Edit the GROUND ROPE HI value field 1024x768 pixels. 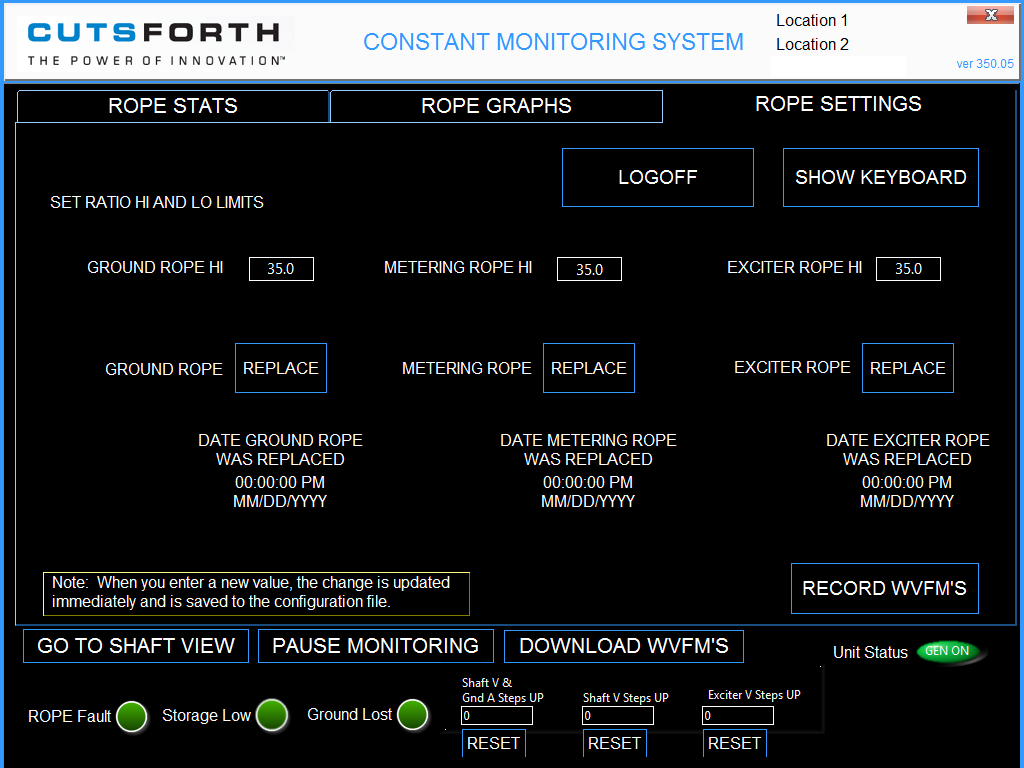[x=281, y=268]
